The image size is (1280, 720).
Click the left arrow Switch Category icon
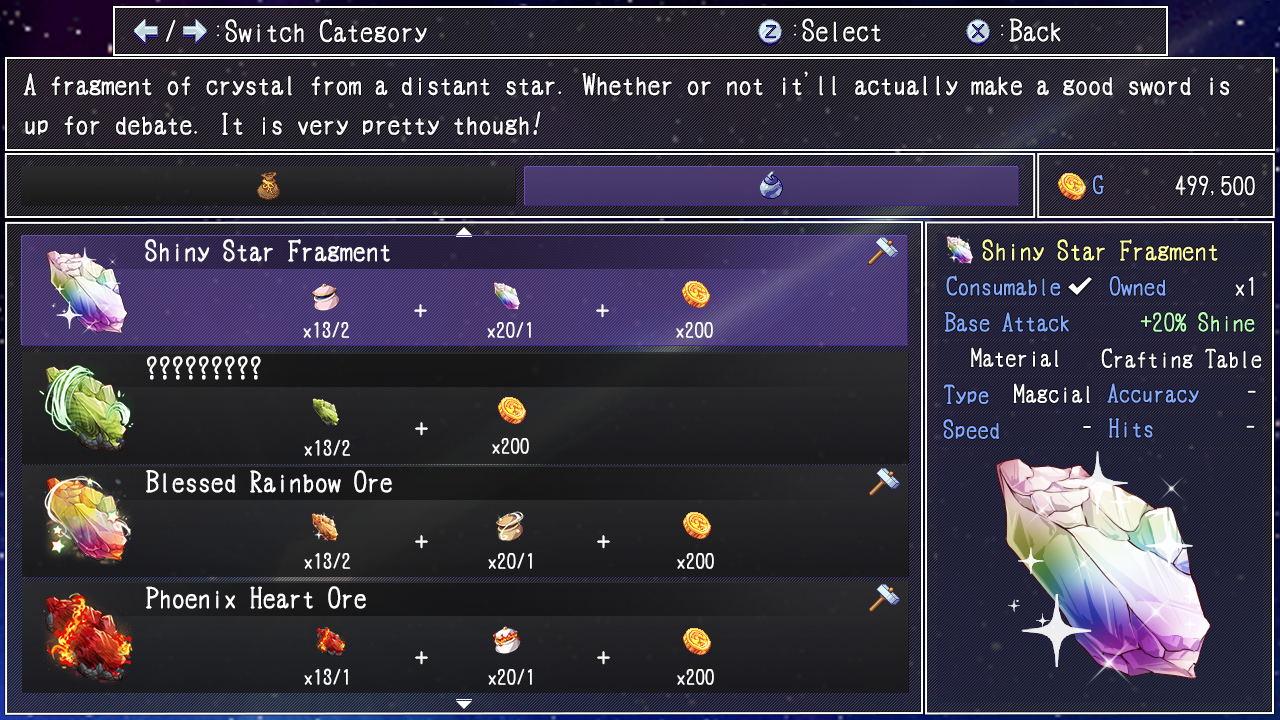pyautogui.click(x=146, y=31)
